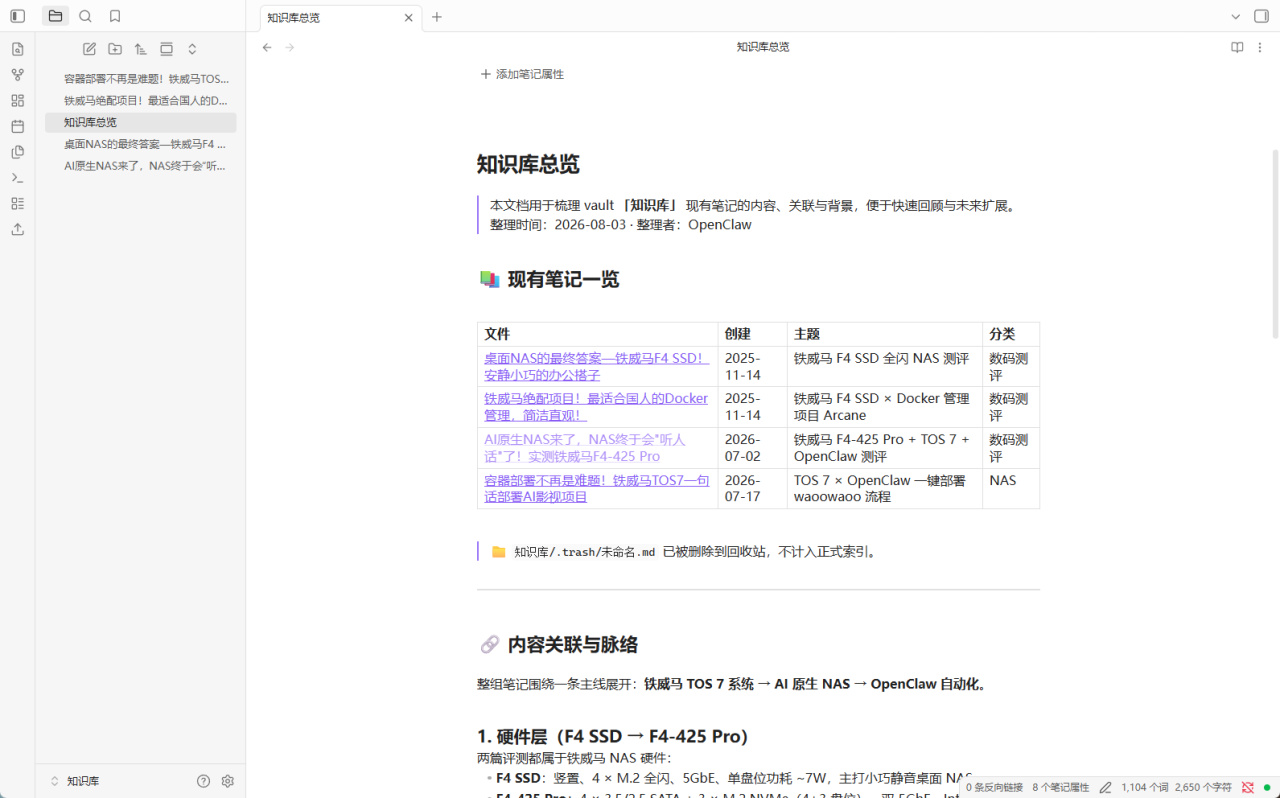Open note AI原生NAS来了 in file list
The width and height of the screenshot is (1280, 798).
click(141, 166)
